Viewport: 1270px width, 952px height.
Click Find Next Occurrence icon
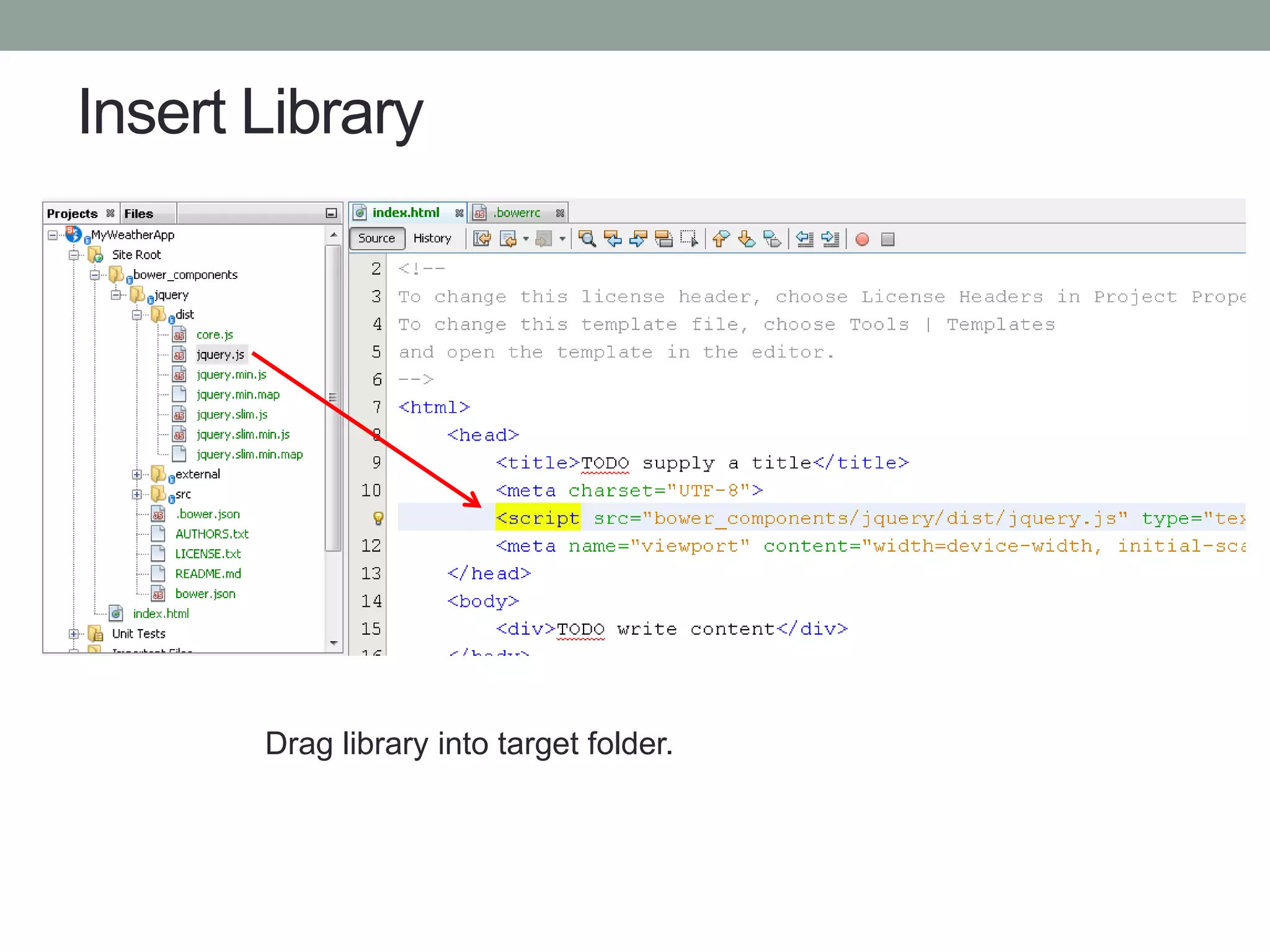tap(638, 239)
